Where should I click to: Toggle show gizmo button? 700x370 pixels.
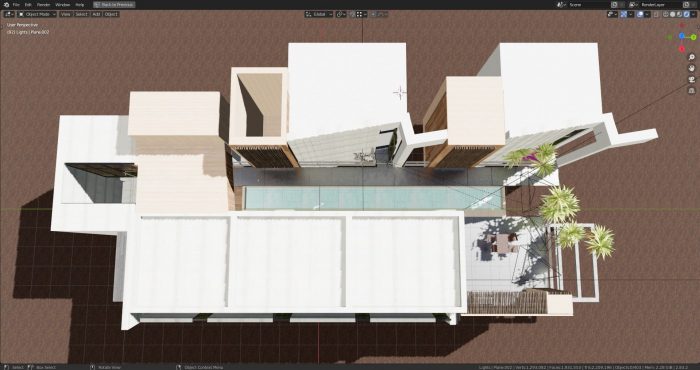624,14
